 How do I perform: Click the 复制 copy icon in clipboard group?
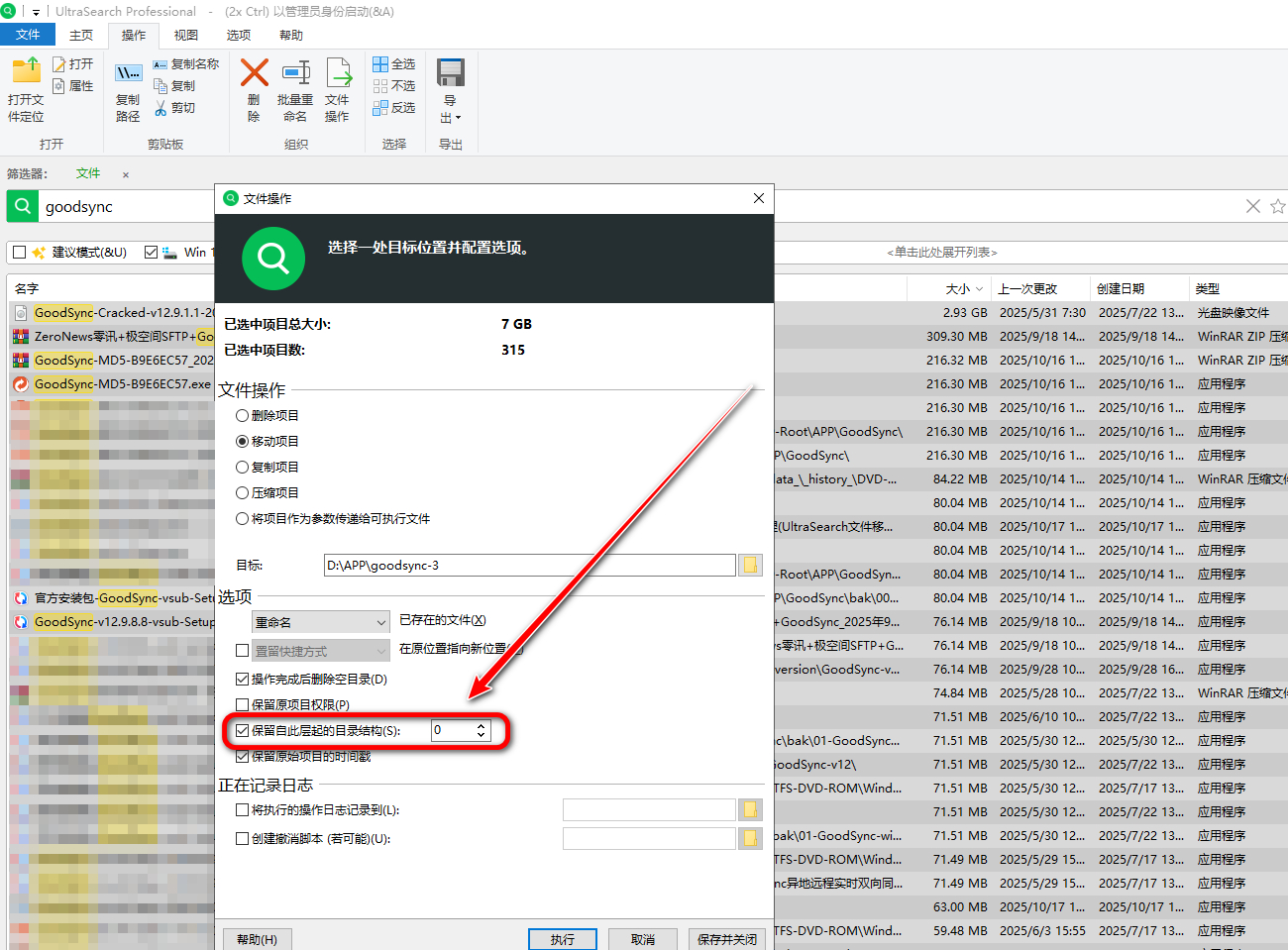click(161, 86)
